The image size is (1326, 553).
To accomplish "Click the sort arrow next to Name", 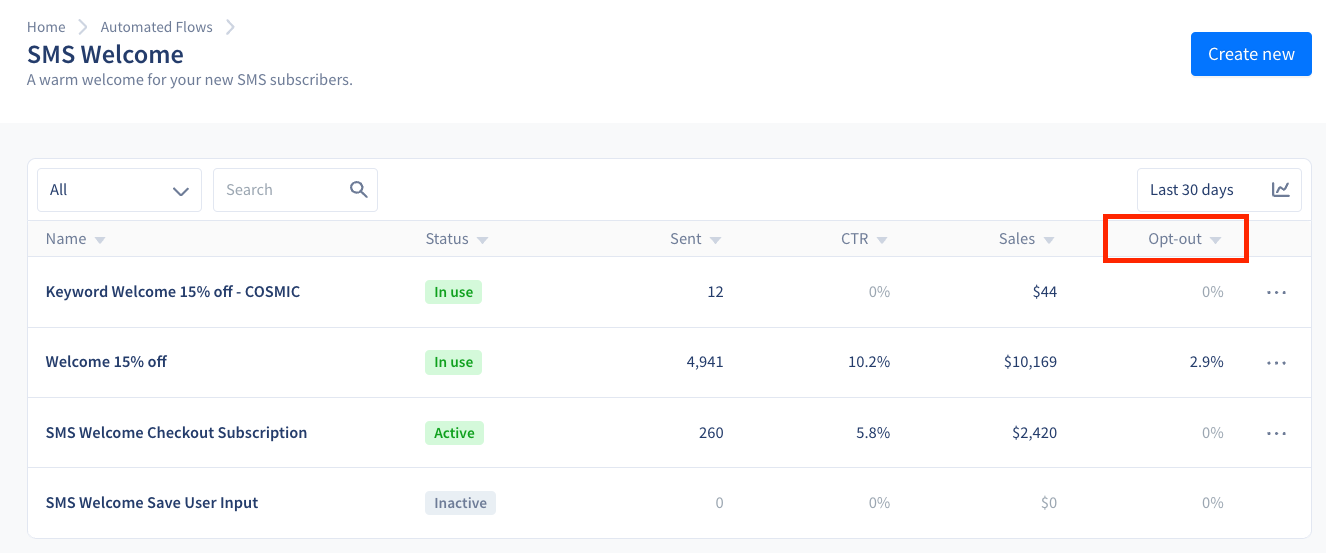I will [99, 240].
